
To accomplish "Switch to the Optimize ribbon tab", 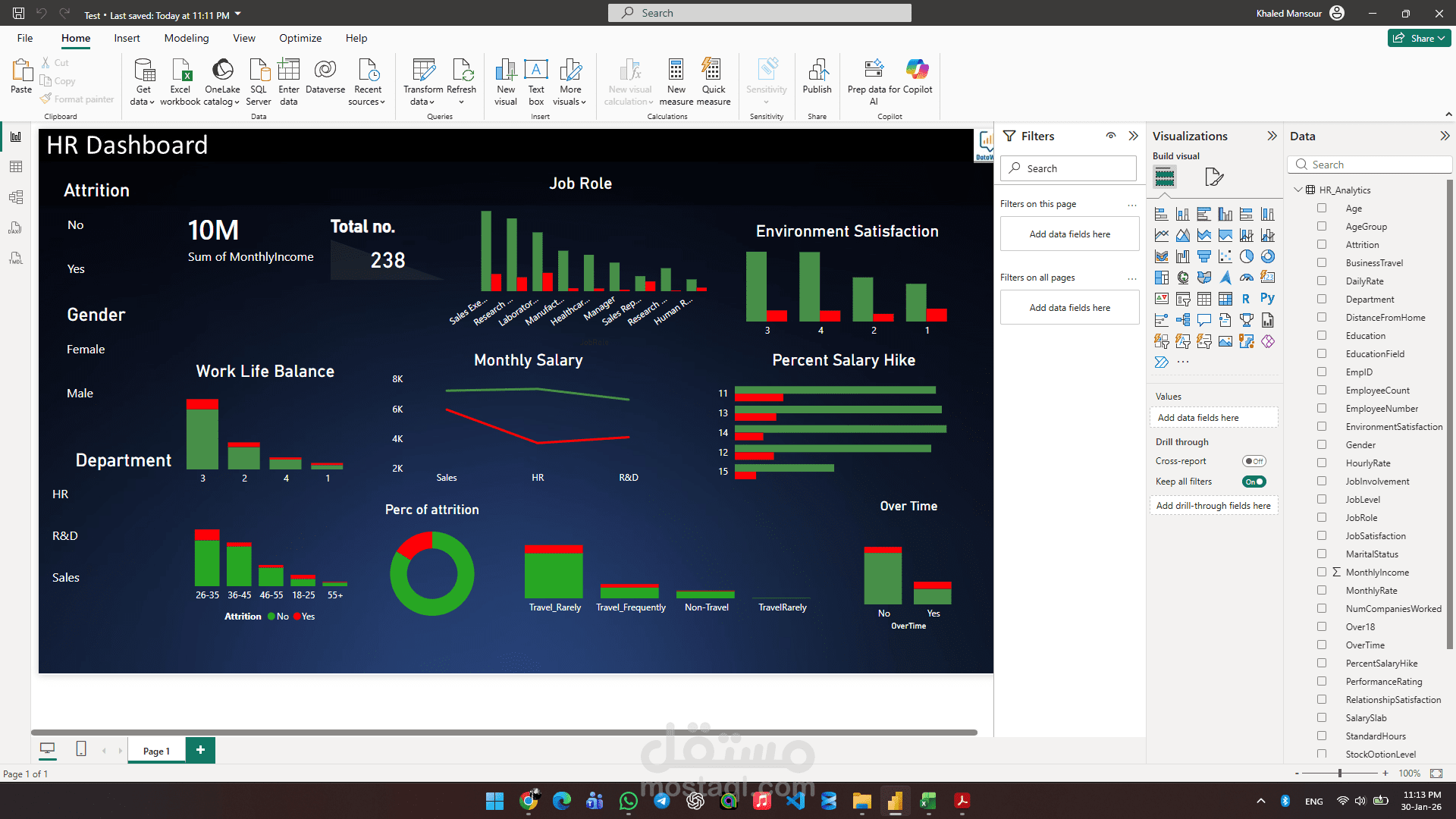I will click(300, 38).
